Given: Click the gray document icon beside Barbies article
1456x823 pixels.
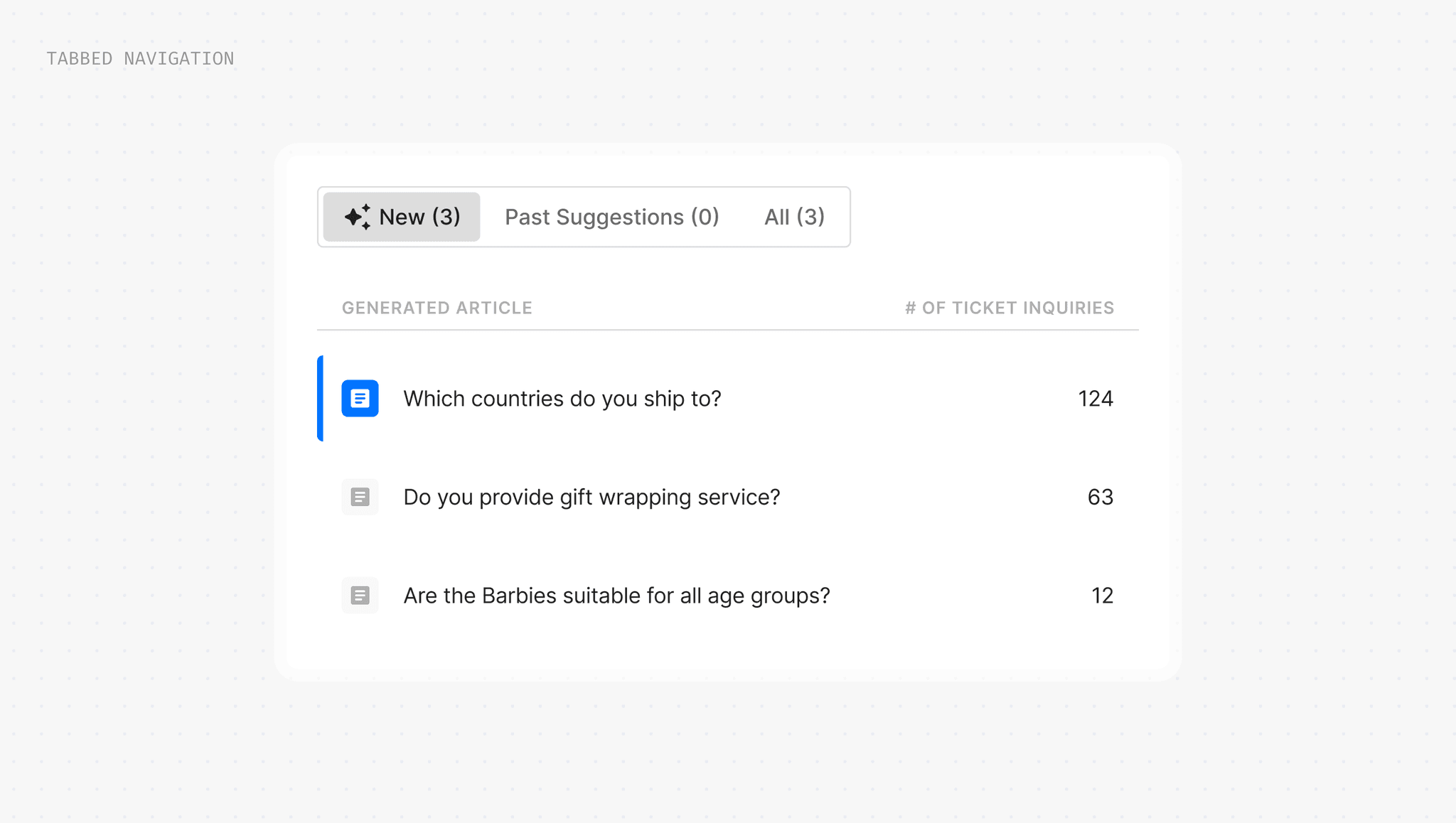Looking at the screenshot, I should point(360,596).
